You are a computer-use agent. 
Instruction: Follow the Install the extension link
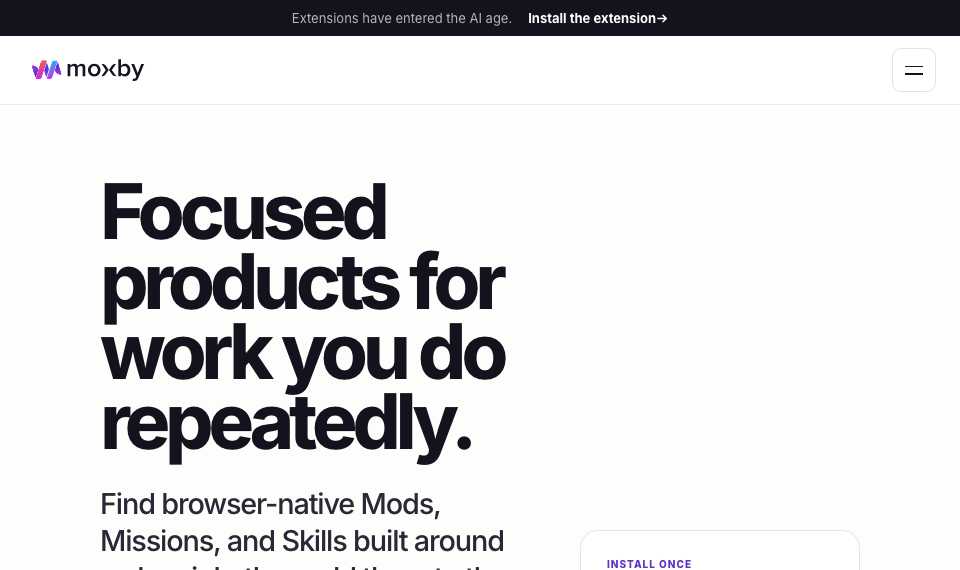click(598, 18)
